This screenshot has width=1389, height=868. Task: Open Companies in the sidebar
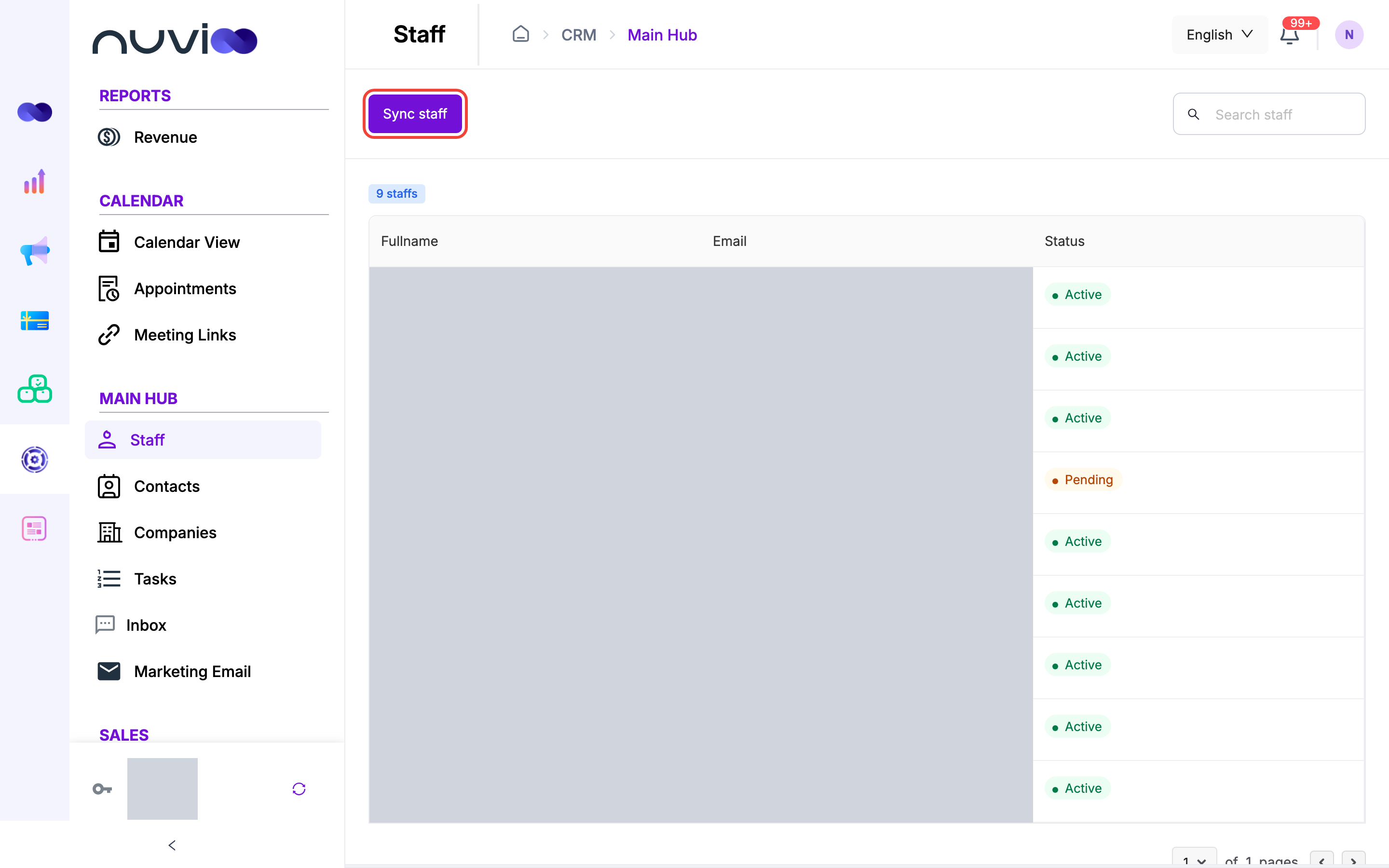tap(175, 532)
